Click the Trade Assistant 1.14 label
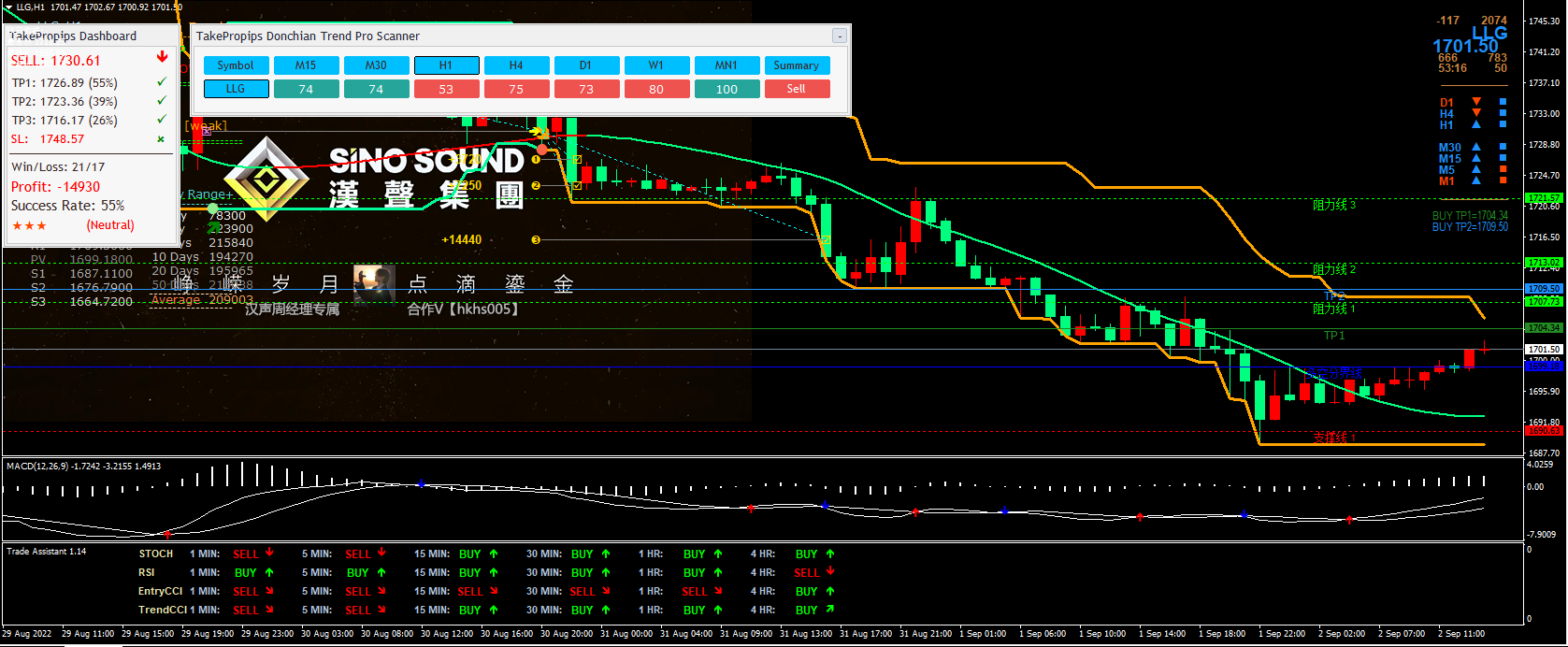The width and height of the screenshot is (1568, 647). click(46, 552)
